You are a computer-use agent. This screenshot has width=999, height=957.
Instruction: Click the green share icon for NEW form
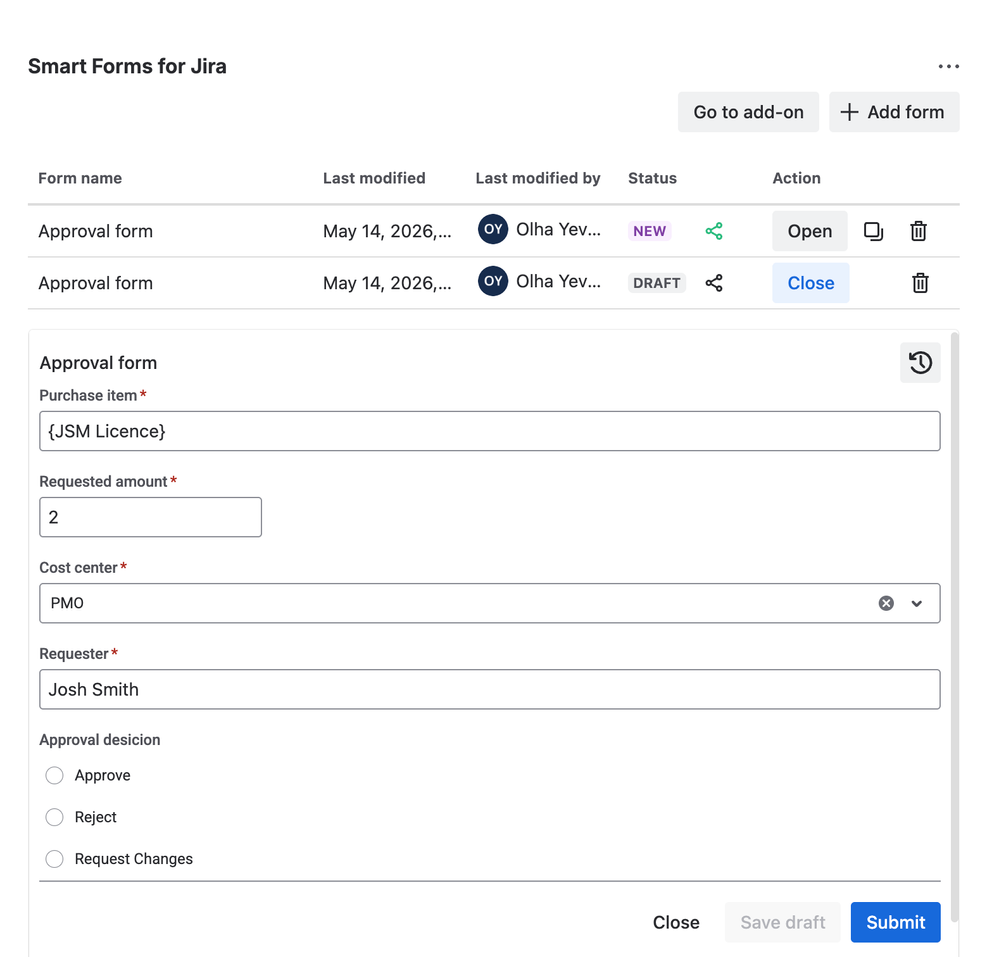(714, 231)
